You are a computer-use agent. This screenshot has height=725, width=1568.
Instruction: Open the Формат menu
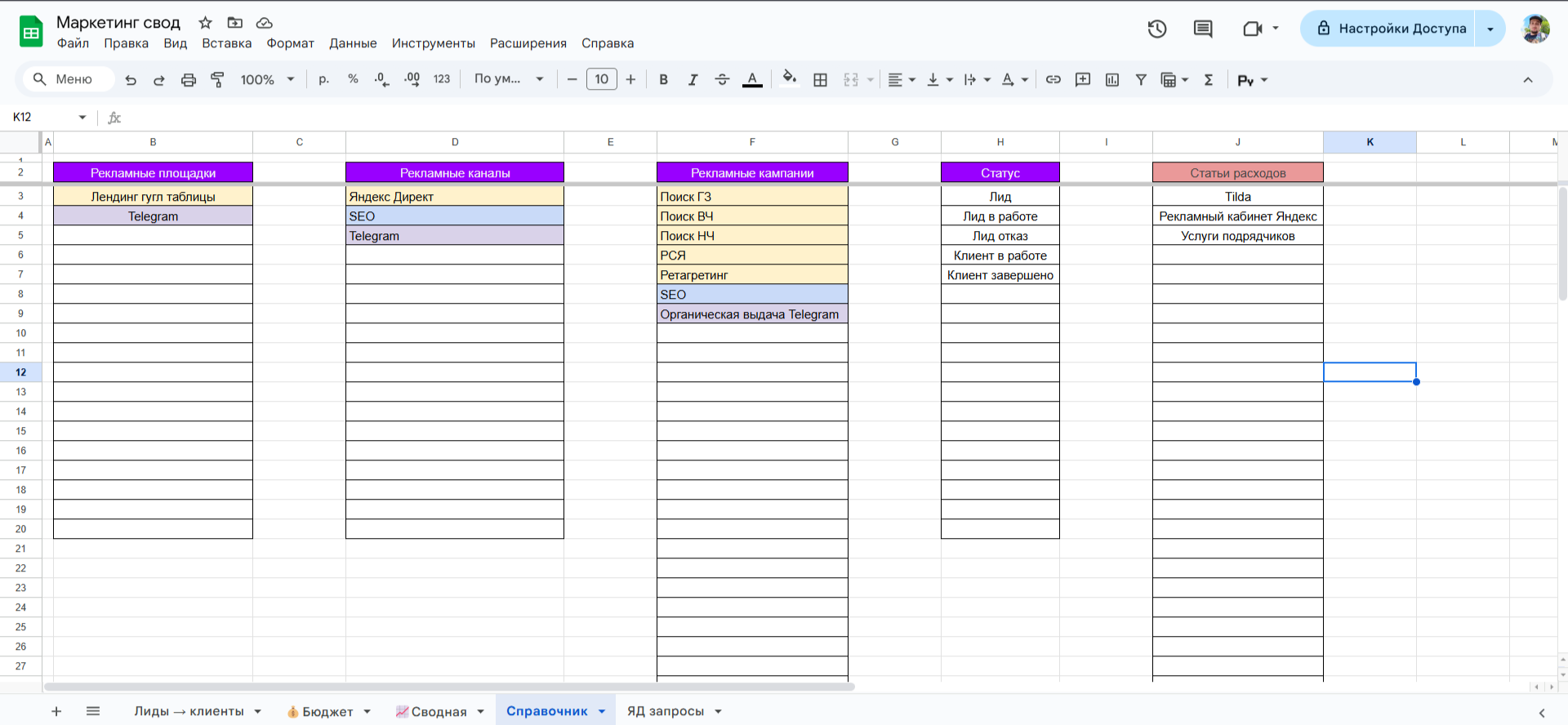click(291, 43)
